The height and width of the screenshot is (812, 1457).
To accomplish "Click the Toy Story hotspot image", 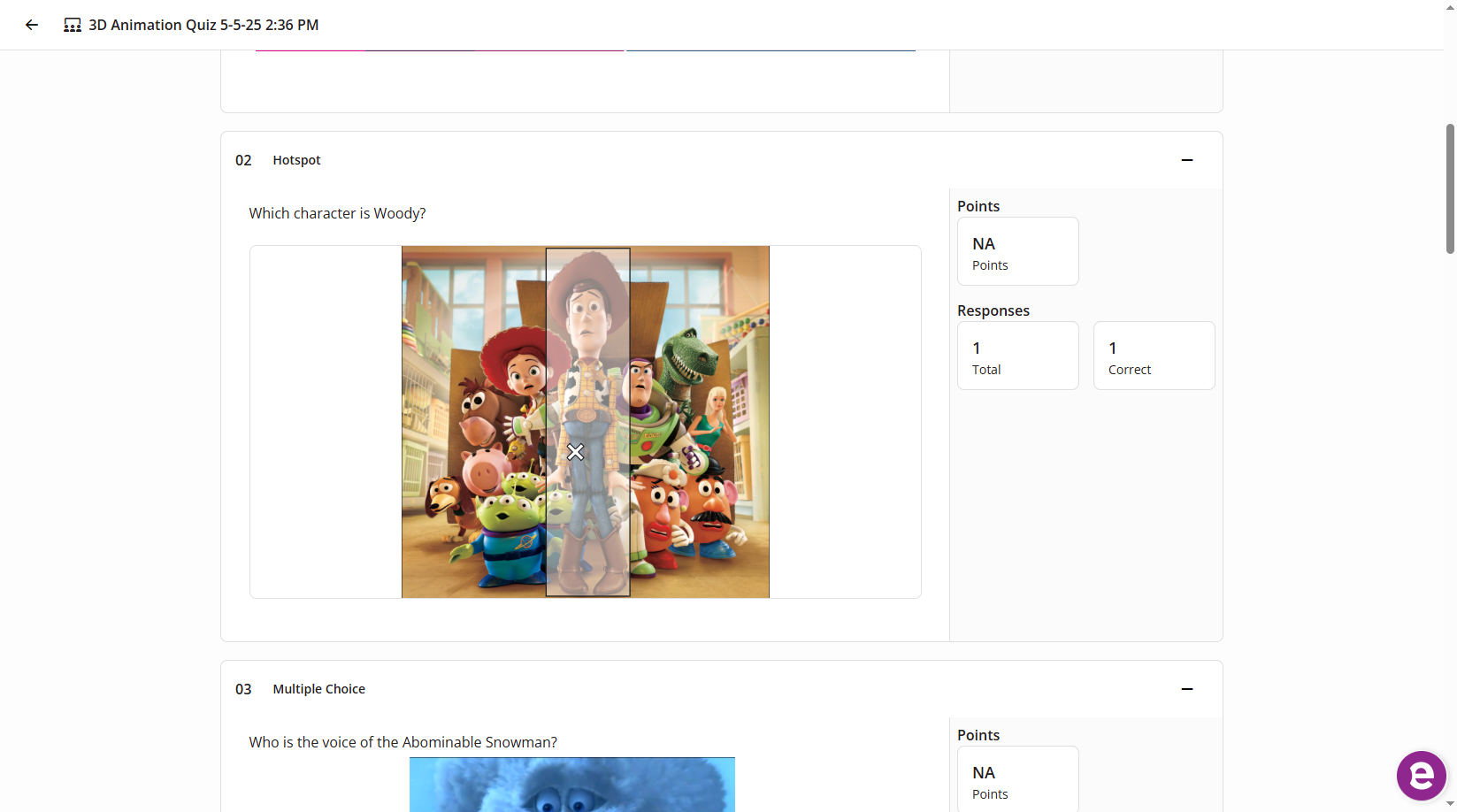I will 586,422.
